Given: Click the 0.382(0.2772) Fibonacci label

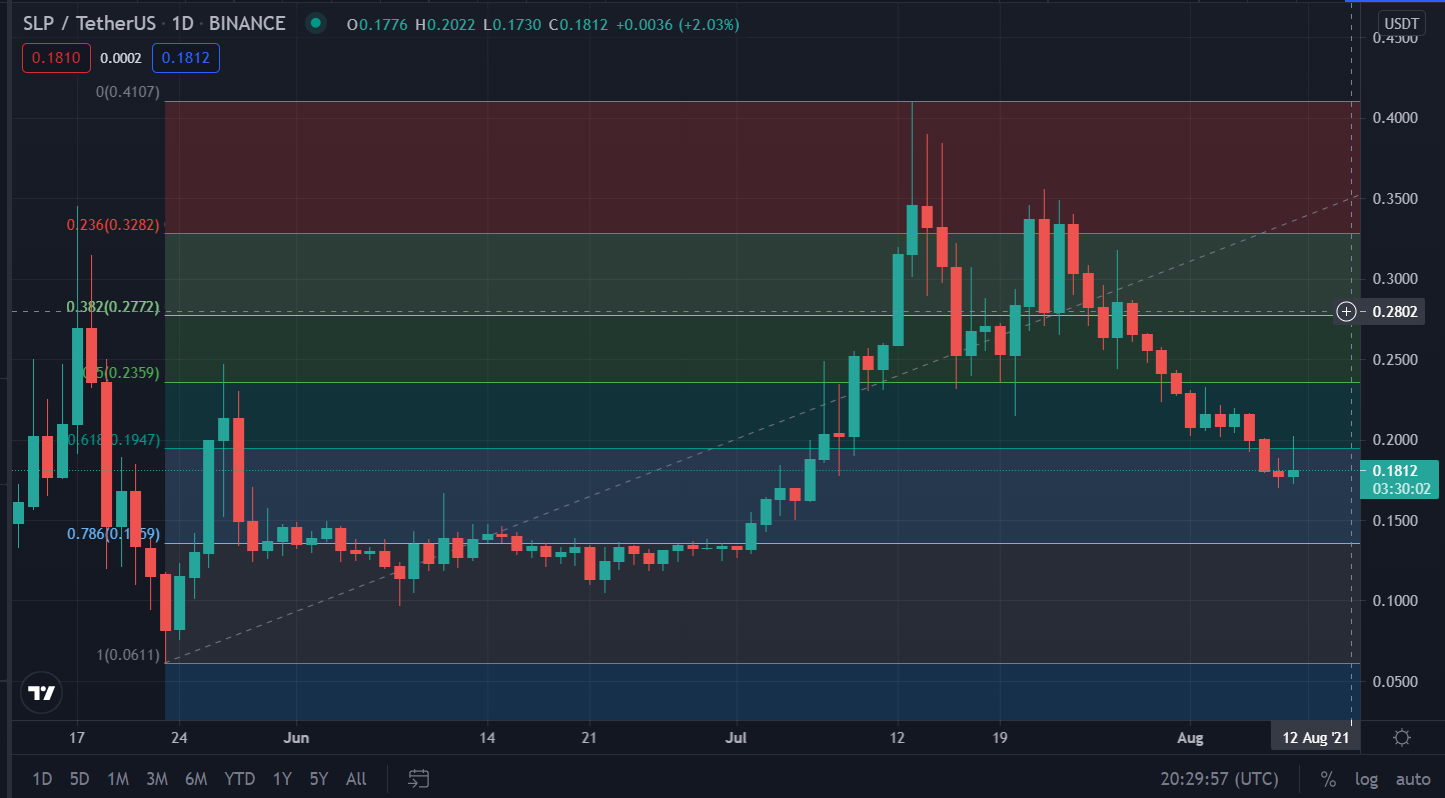Looking at the screenshot, I should pyautogui.click(x=113, y=307).
